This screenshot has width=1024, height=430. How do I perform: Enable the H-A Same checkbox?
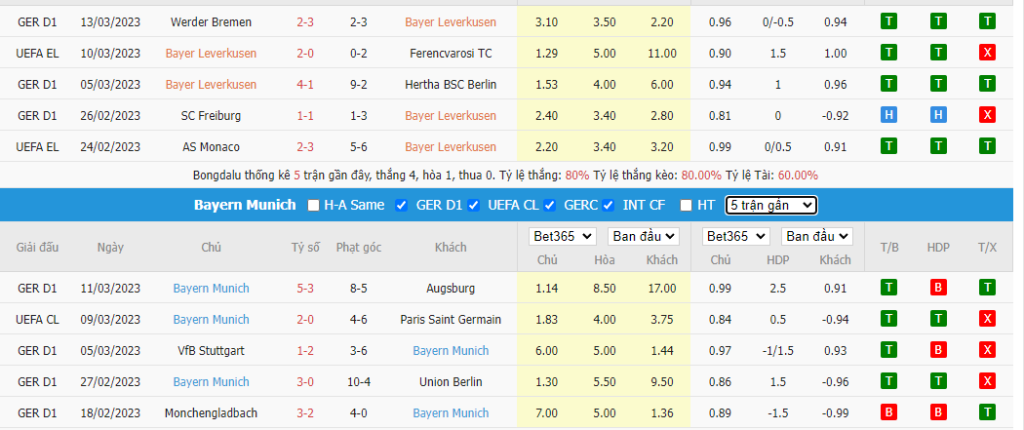click(x=313, y=205)
